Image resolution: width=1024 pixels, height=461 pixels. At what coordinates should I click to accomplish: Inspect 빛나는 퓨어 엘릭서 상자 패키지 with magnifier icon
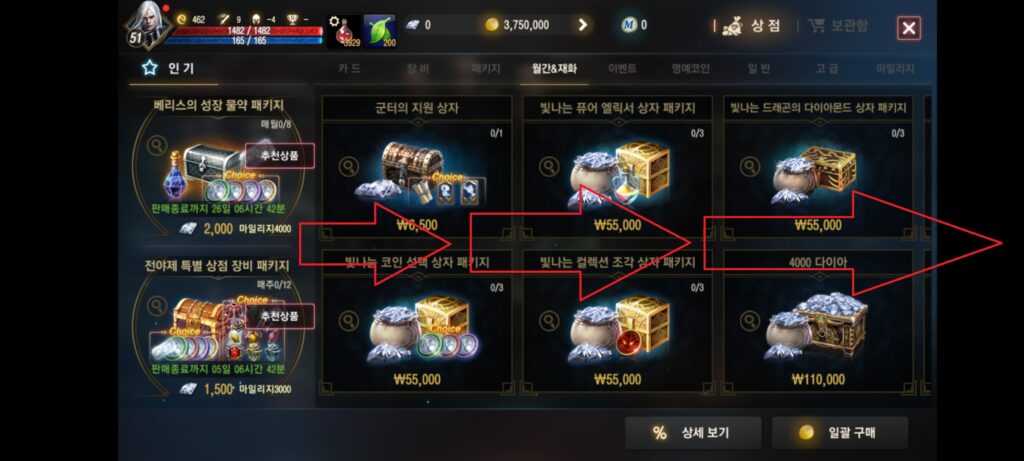(549, 167)
